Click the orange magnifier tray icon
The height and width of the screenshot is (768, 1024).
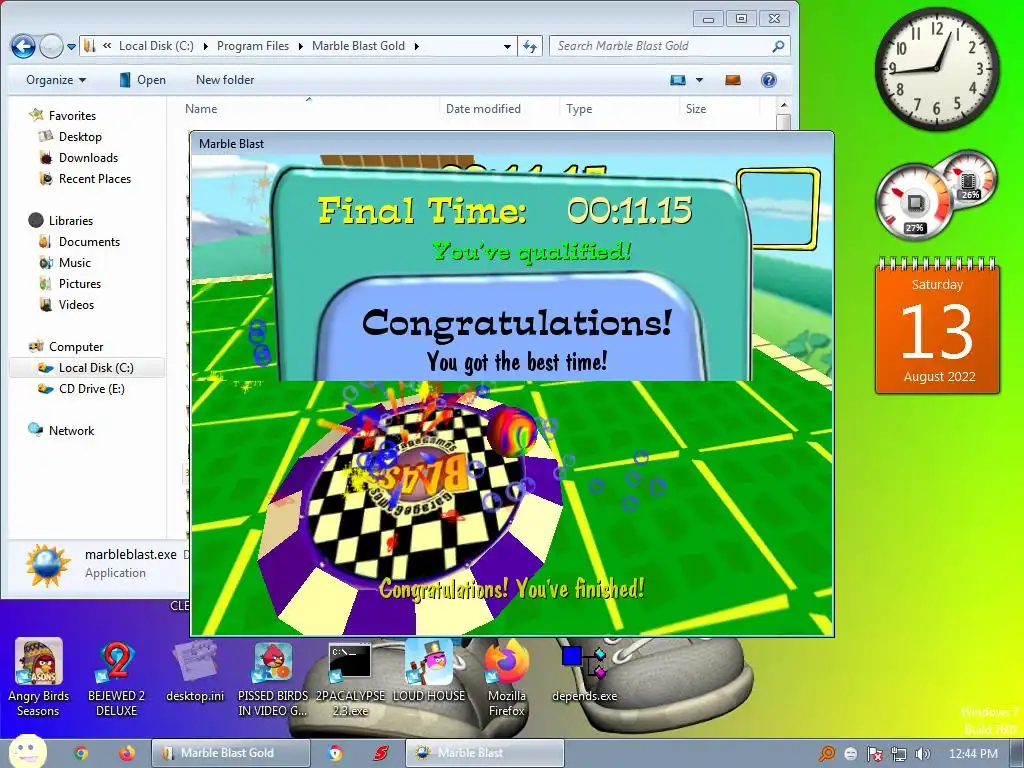827,754
